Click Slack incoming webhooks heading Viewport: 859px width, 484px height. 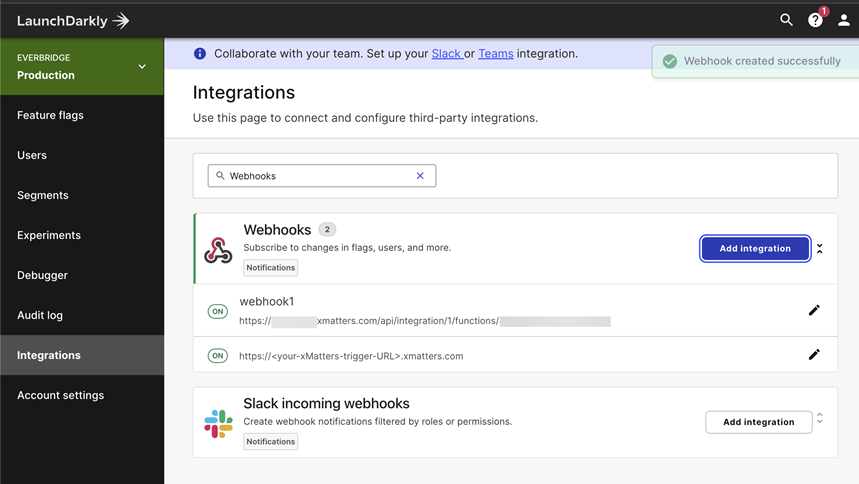(x=327, y=403)
